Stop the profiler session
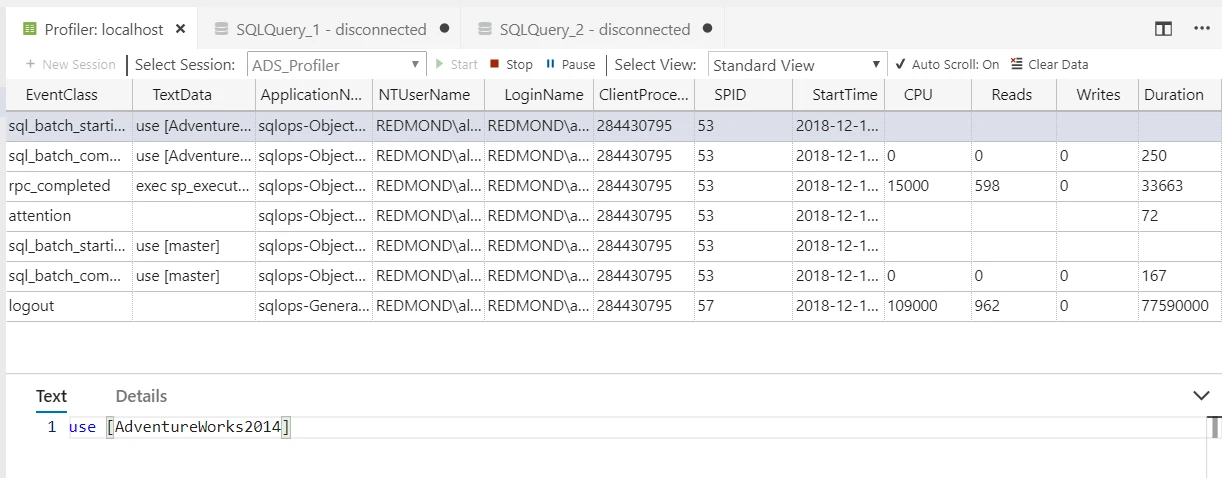 click(511, 64)
